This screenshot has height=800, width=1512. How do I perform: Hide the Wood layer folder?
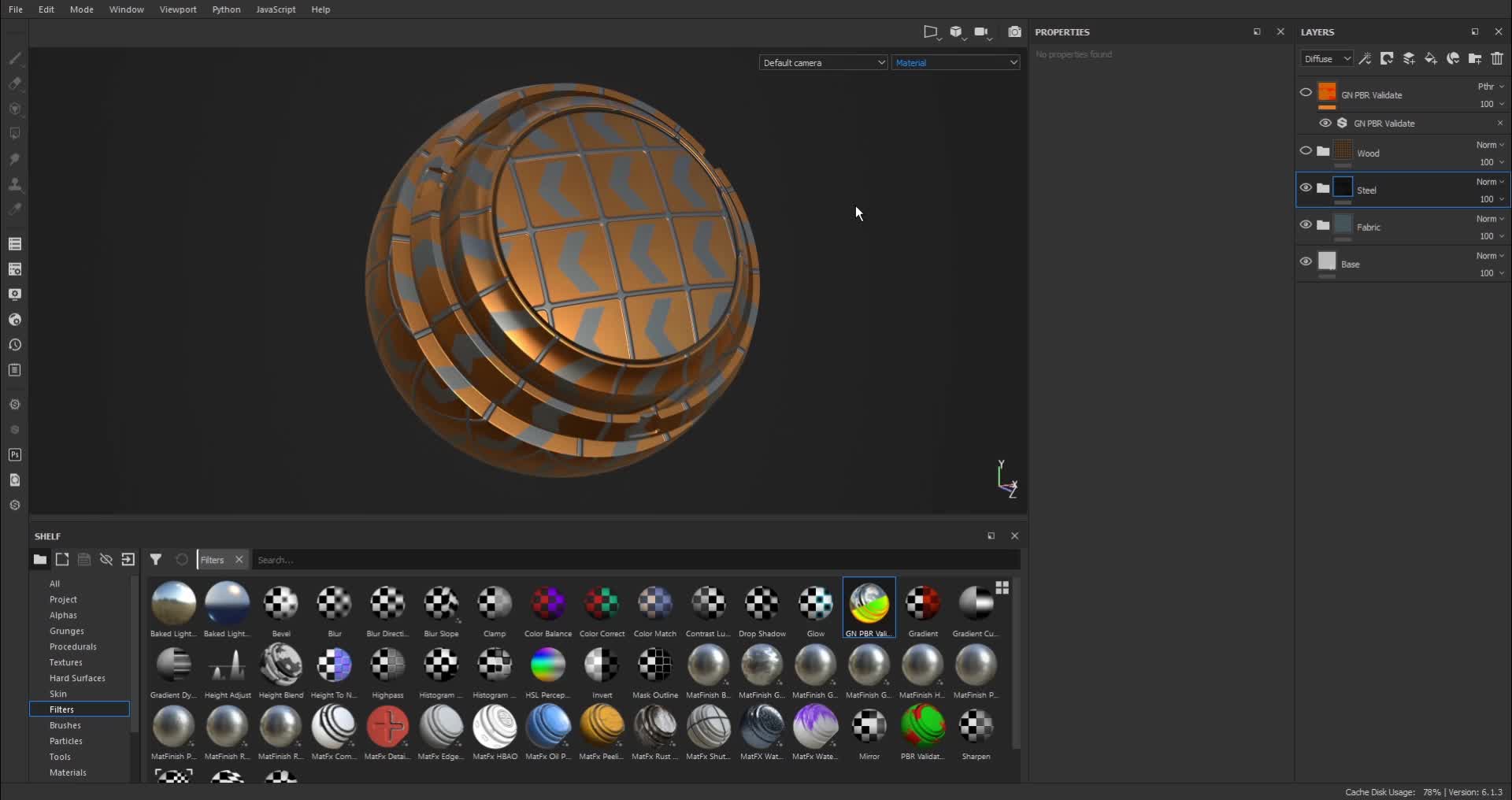(1306, 151)
